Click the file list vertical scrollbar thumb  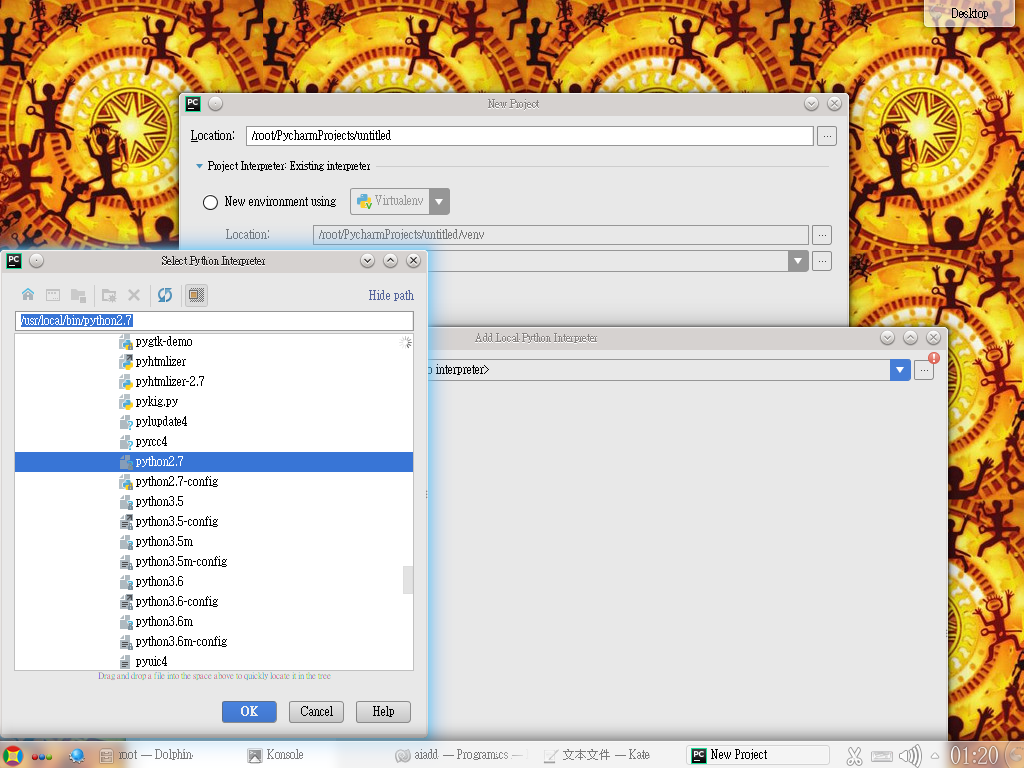coord(408,580)
